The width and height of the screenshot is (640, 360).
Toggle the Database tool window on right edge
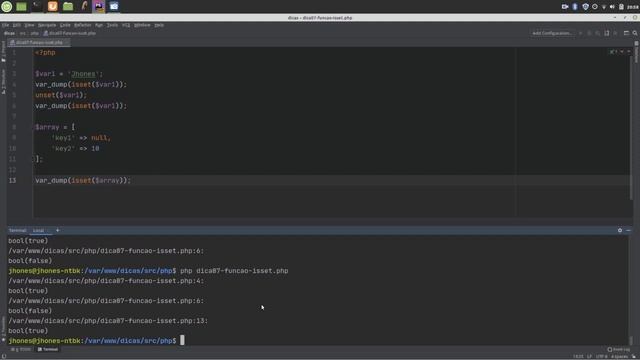click(x=636, y=52)
